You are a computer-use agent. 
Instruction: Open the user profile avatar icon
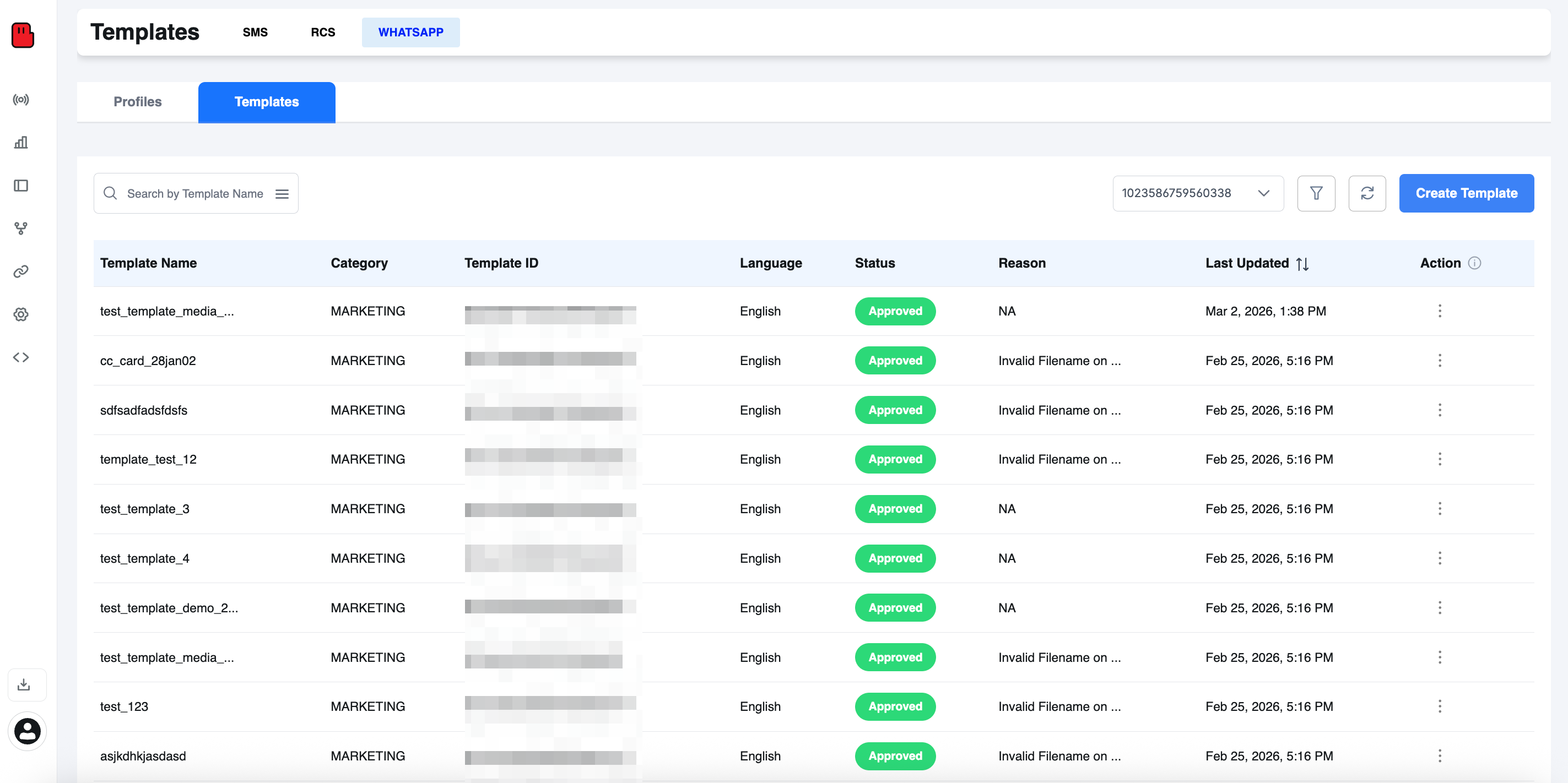[28, 731]
